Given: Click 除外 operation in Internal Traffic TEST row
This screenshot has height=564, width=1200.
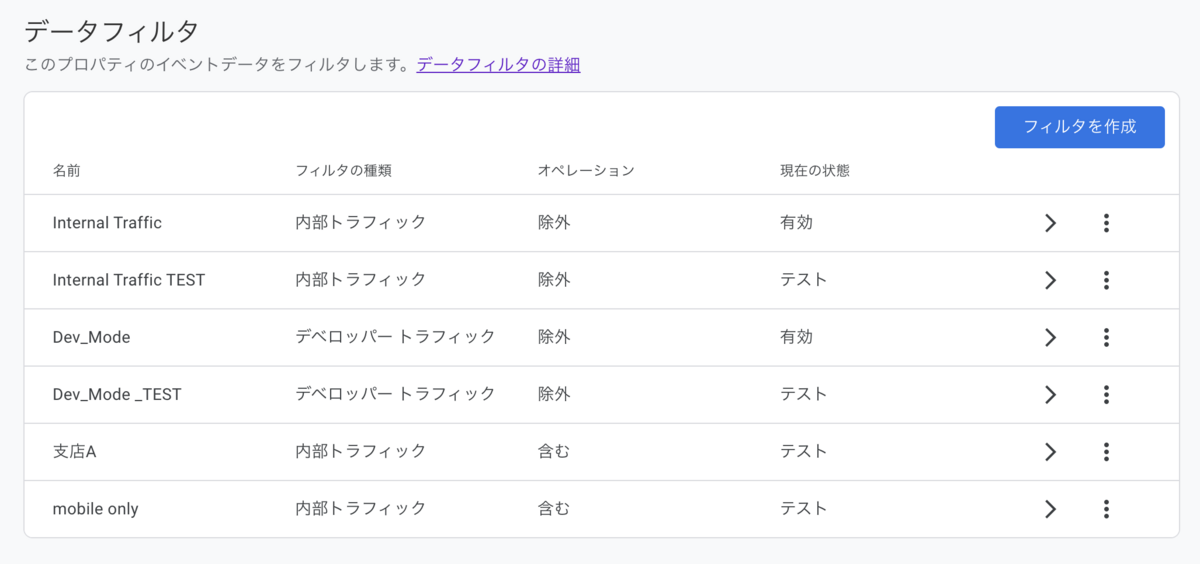Looking at the screenshot, I should (554, 280).
